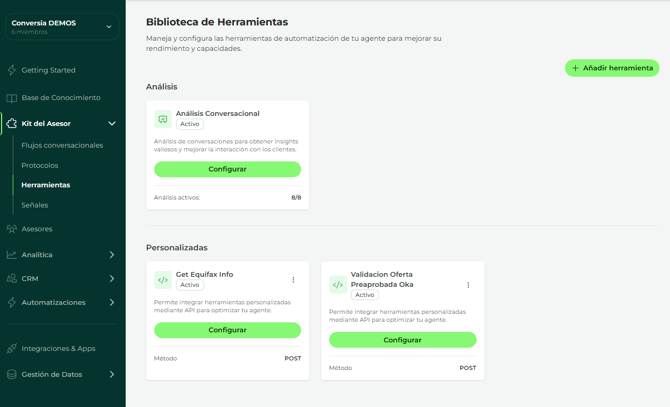Select Señales in the sidebar
Image resolution: width=670 pixels, height=407 pixels.
click(35, 205)
